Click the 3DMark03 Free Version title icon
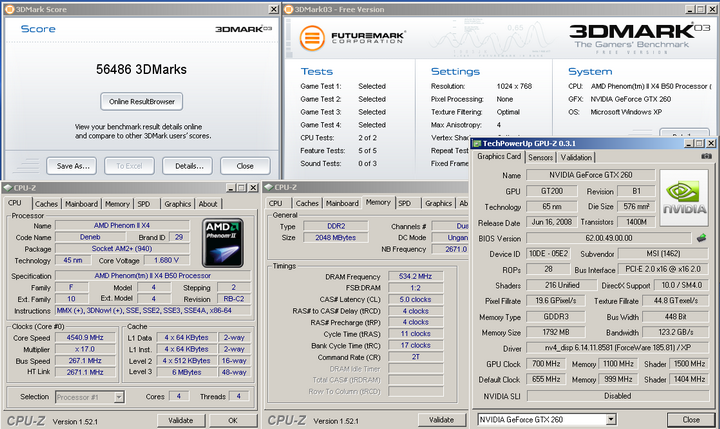Image resolution: width=720 pixels, height=429 pixels. (x=288, y=9)
